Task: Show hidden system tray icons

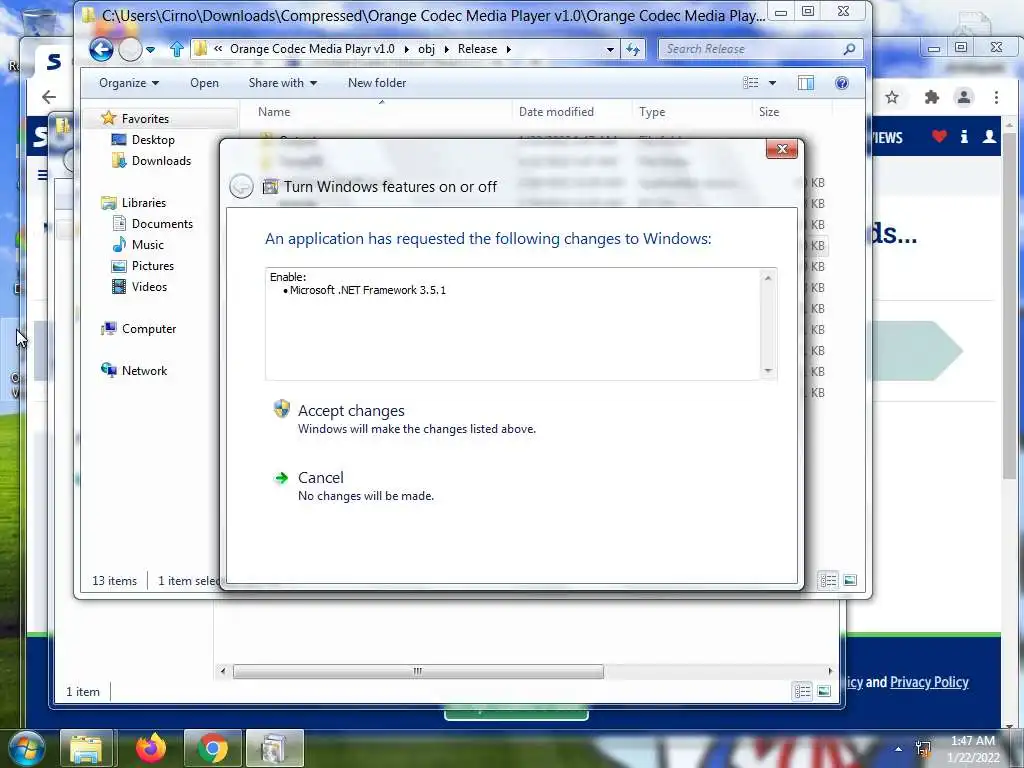Action: tap(899, 749)
